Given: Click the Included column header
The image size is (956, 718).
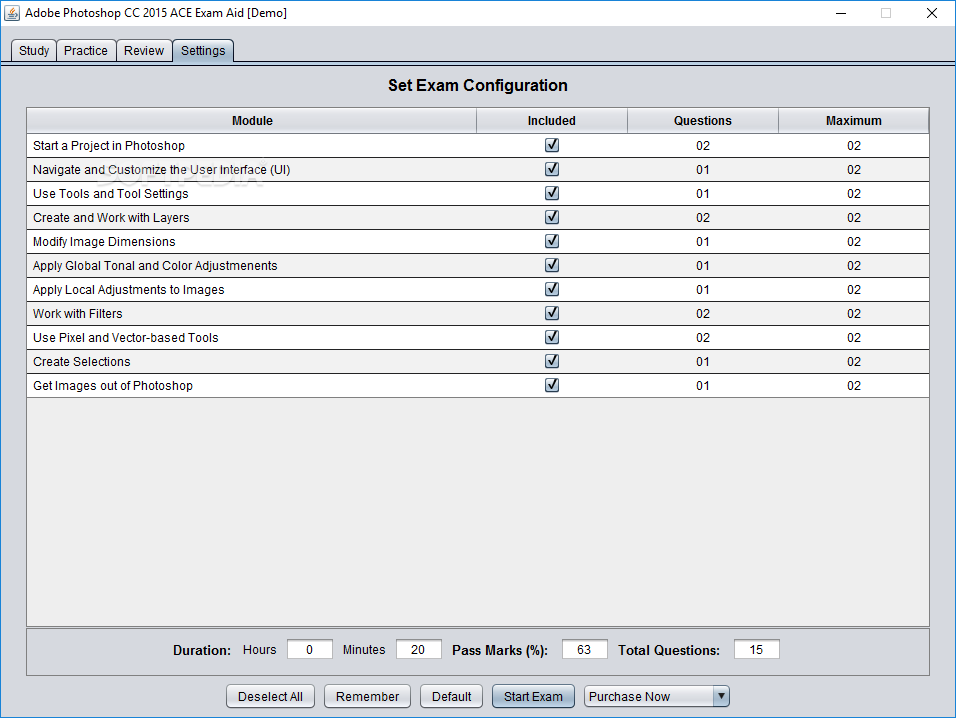Looking at the screenshot, I should [552, 121].
